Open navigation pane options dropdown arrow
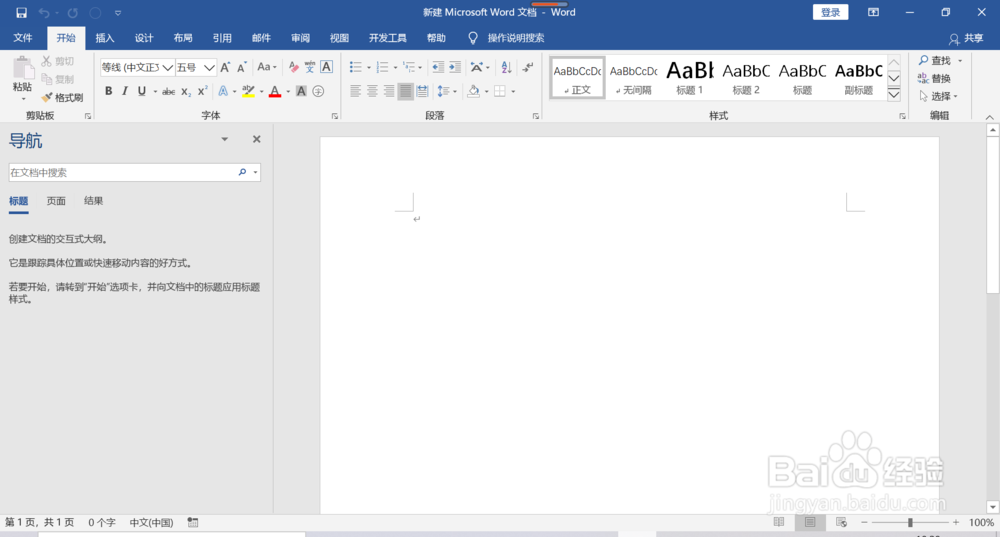The image size is (1000, 537). click(x=224, y=139)
